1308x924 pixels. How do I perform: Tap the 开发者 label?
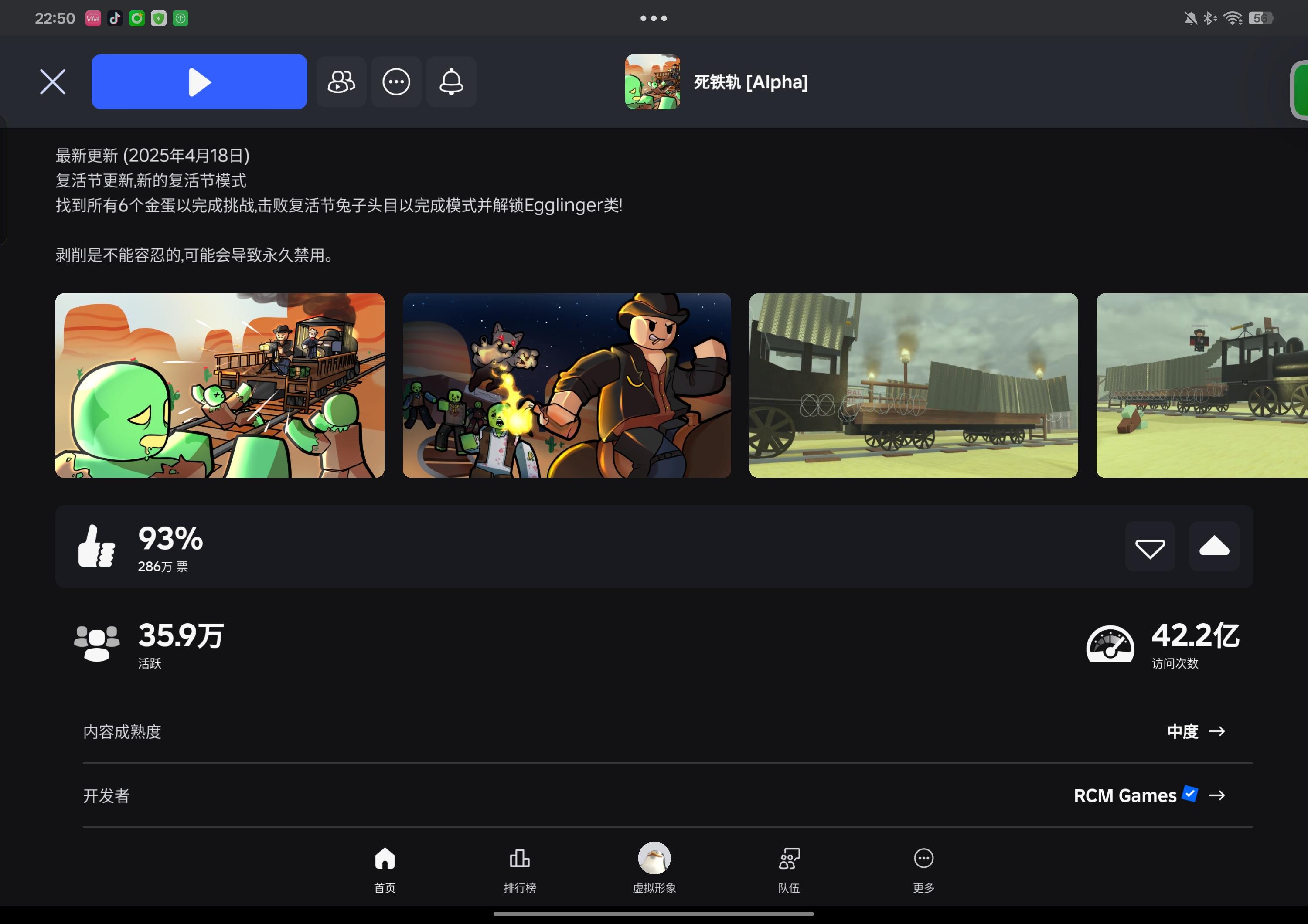pos(106,795)
